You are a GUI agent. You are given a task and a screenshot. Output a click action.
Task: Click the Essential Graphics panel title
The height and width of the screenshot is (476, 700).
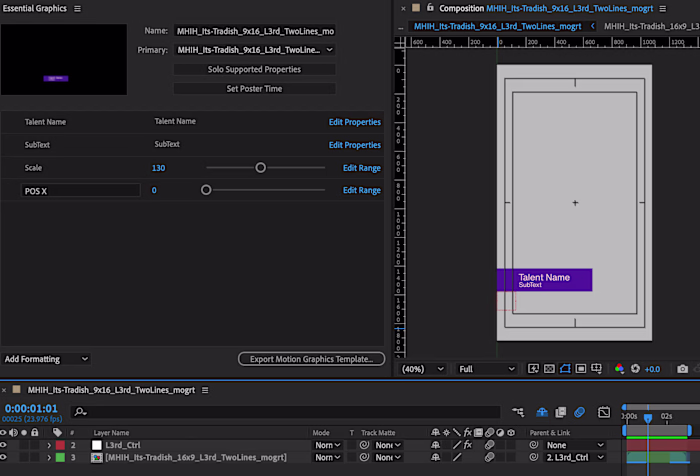click(34, 8)
